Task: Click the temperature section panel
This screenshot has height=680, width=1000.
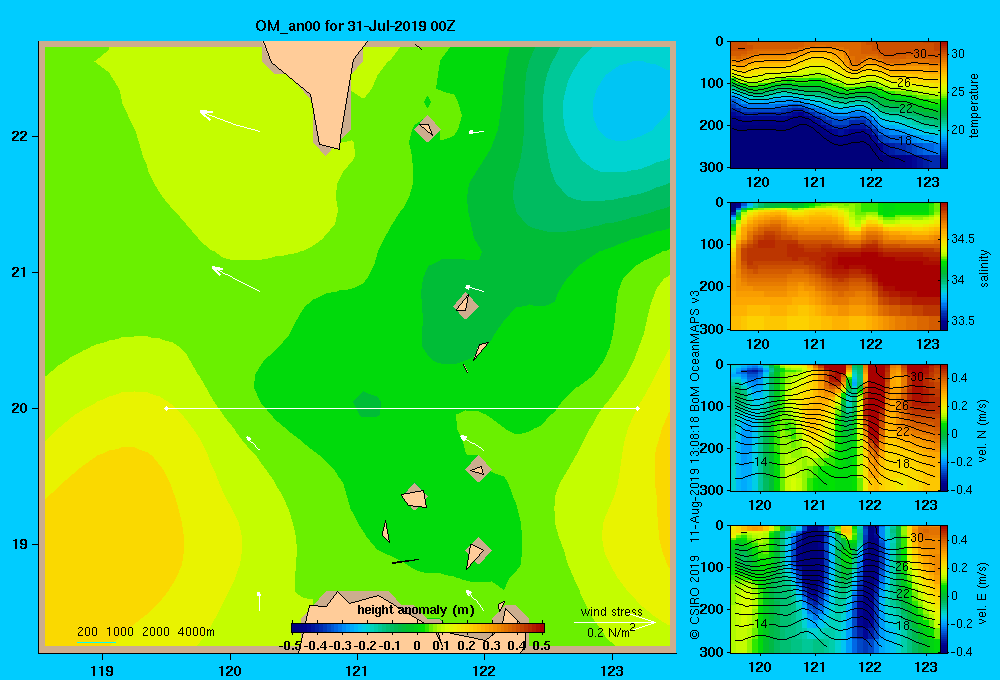Action: (x=835, y=105)
